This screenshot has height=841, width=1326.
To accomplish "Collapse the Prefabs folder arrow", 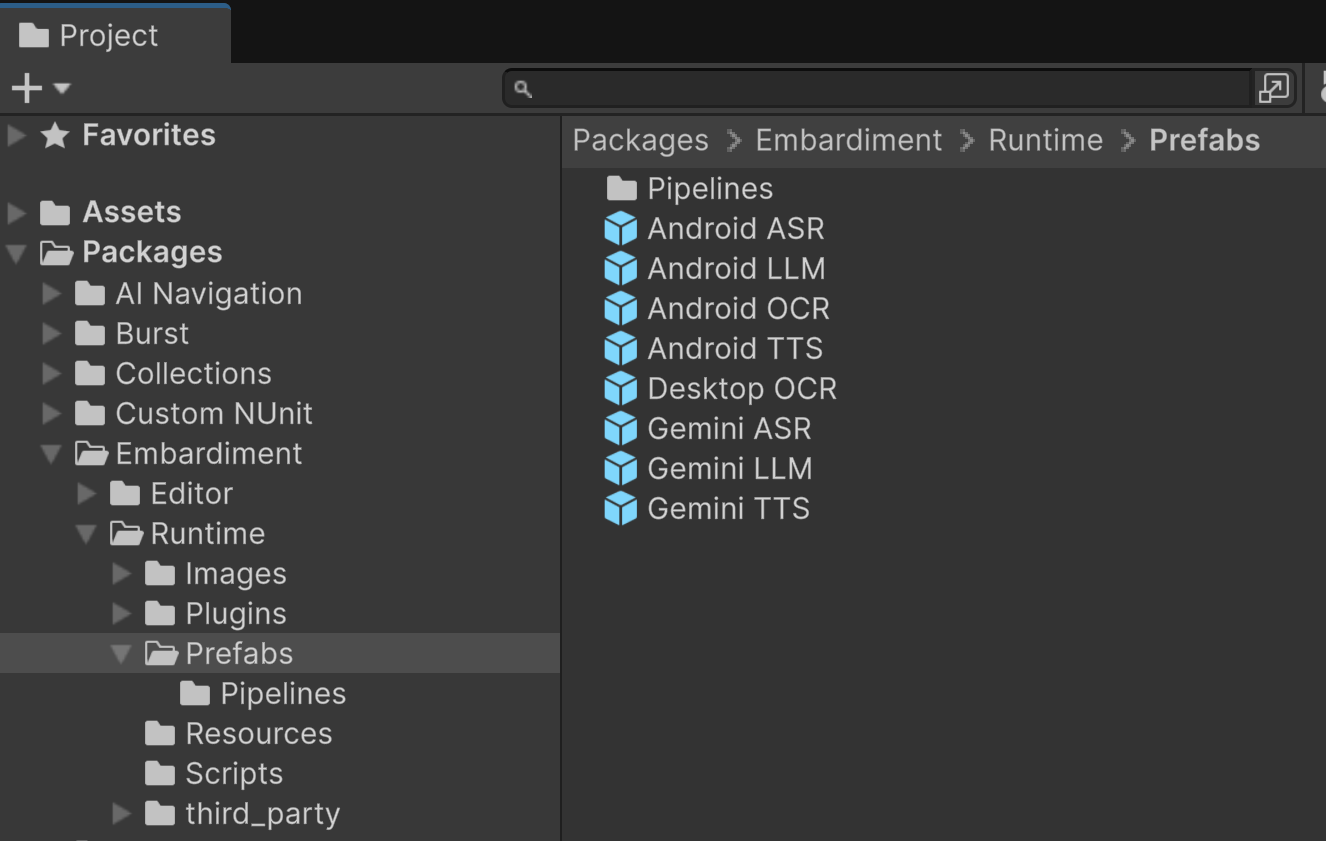I will (x=121, y=655).
